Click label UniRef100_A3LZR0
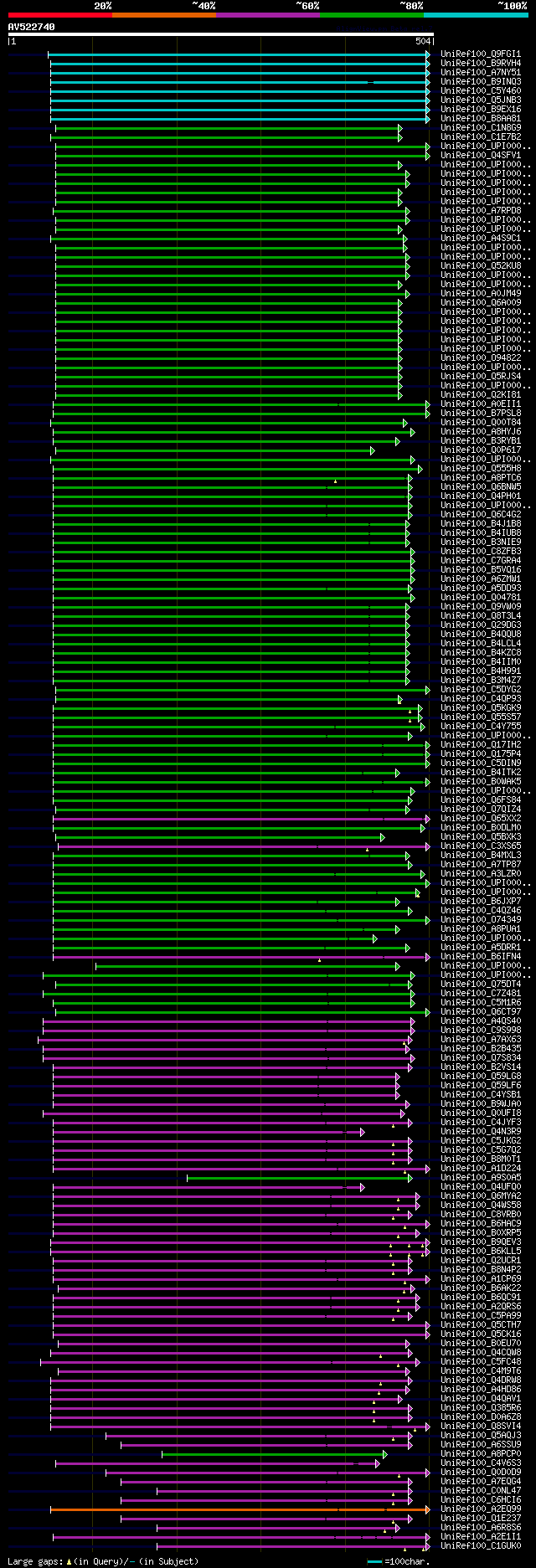 pos(481,874)
